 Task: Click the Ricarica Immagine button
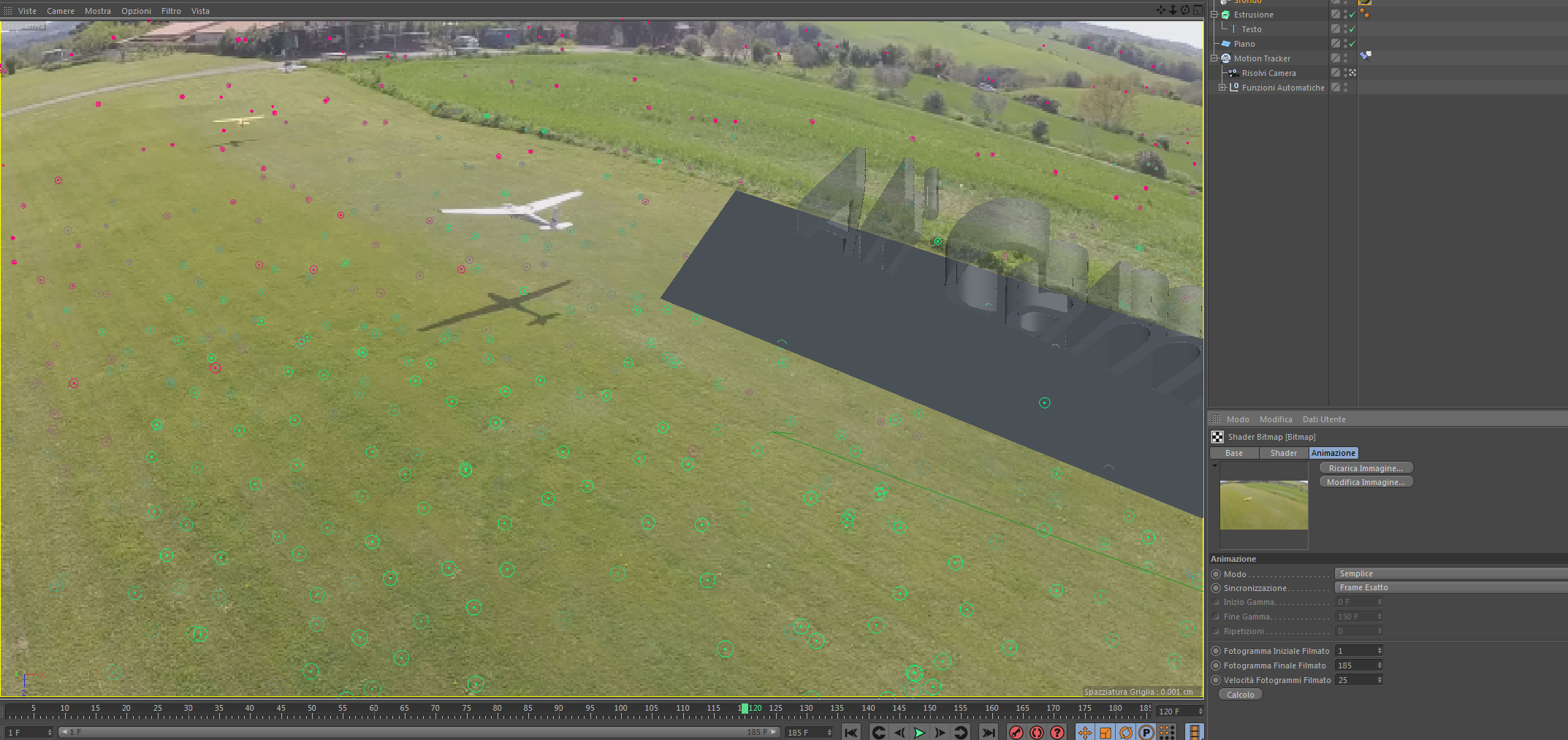[1366, 468]
